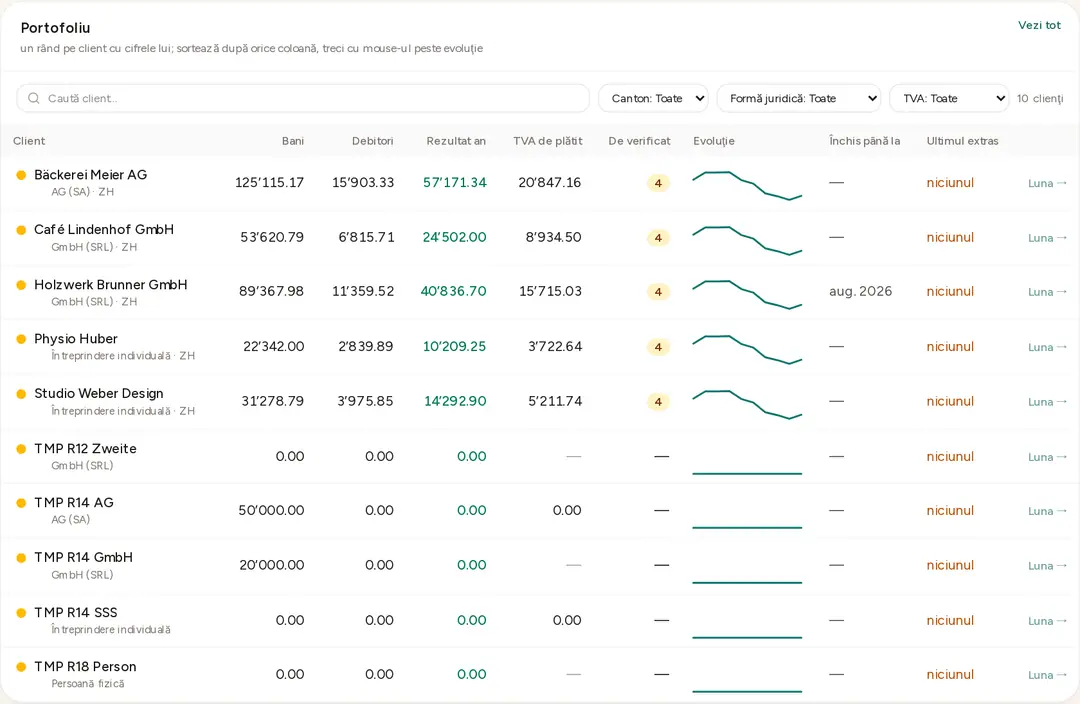Sort by the Rezultat an column header
The image size is (1080, 704).
(x=456, y=141)
